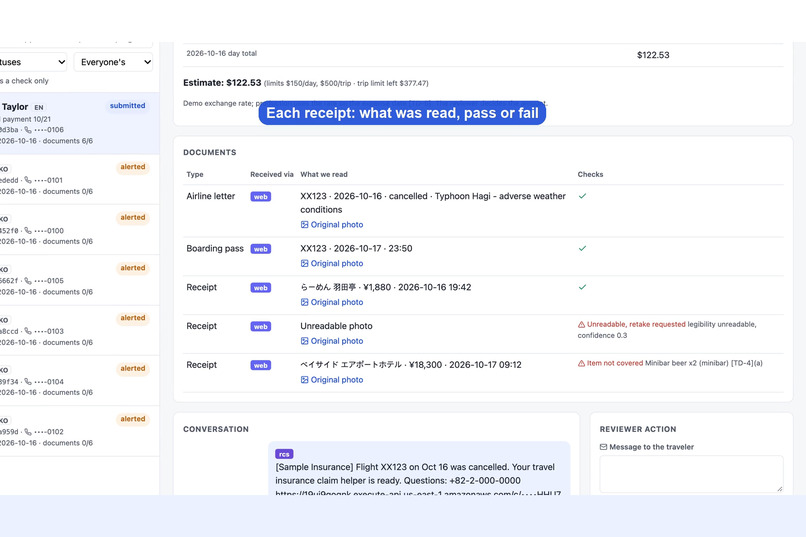The image size is (806, 537).
Task: Open the Everyone's filter dropdown
Action: point(113,62)
